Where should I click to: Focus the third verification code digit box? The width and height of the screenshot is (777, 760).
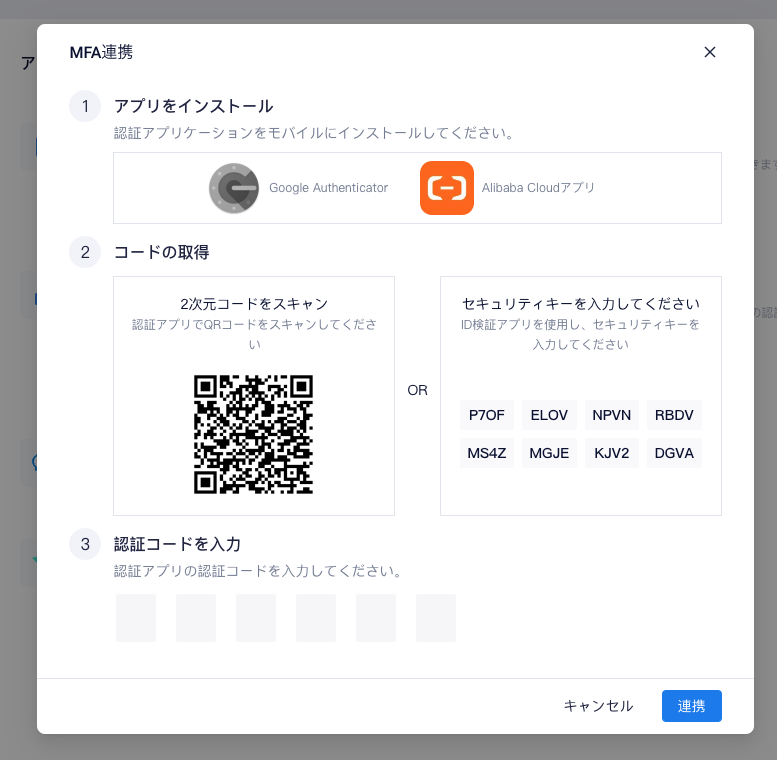coord(256,618)
